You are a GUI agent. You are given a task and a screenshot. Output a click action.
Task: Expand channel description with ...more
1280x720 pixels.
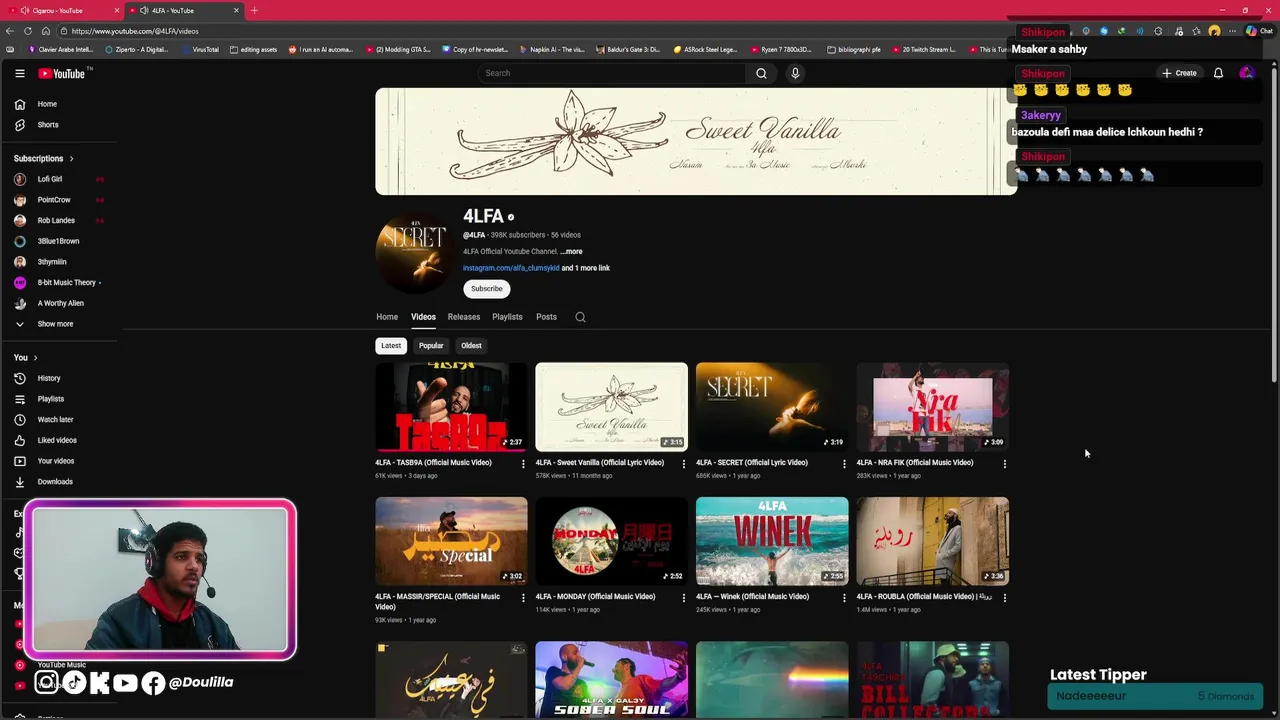point(571,252)
